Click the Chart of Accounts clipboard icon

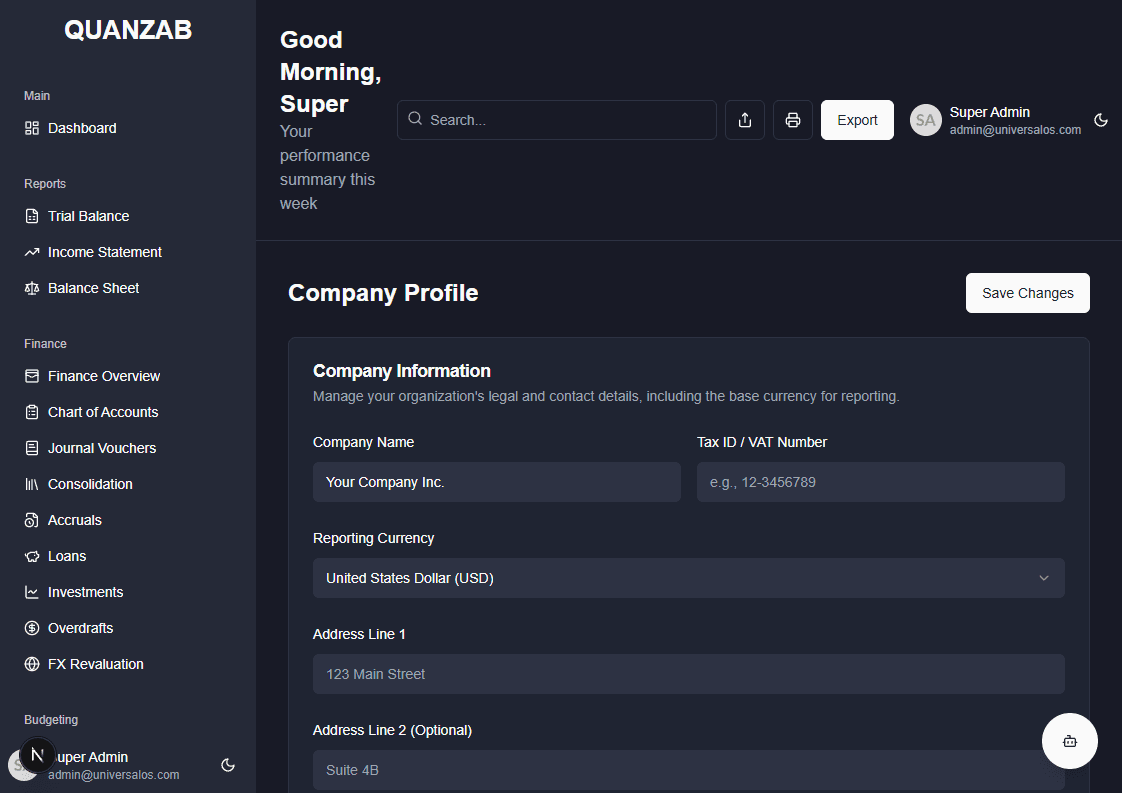tap(31, 412)
